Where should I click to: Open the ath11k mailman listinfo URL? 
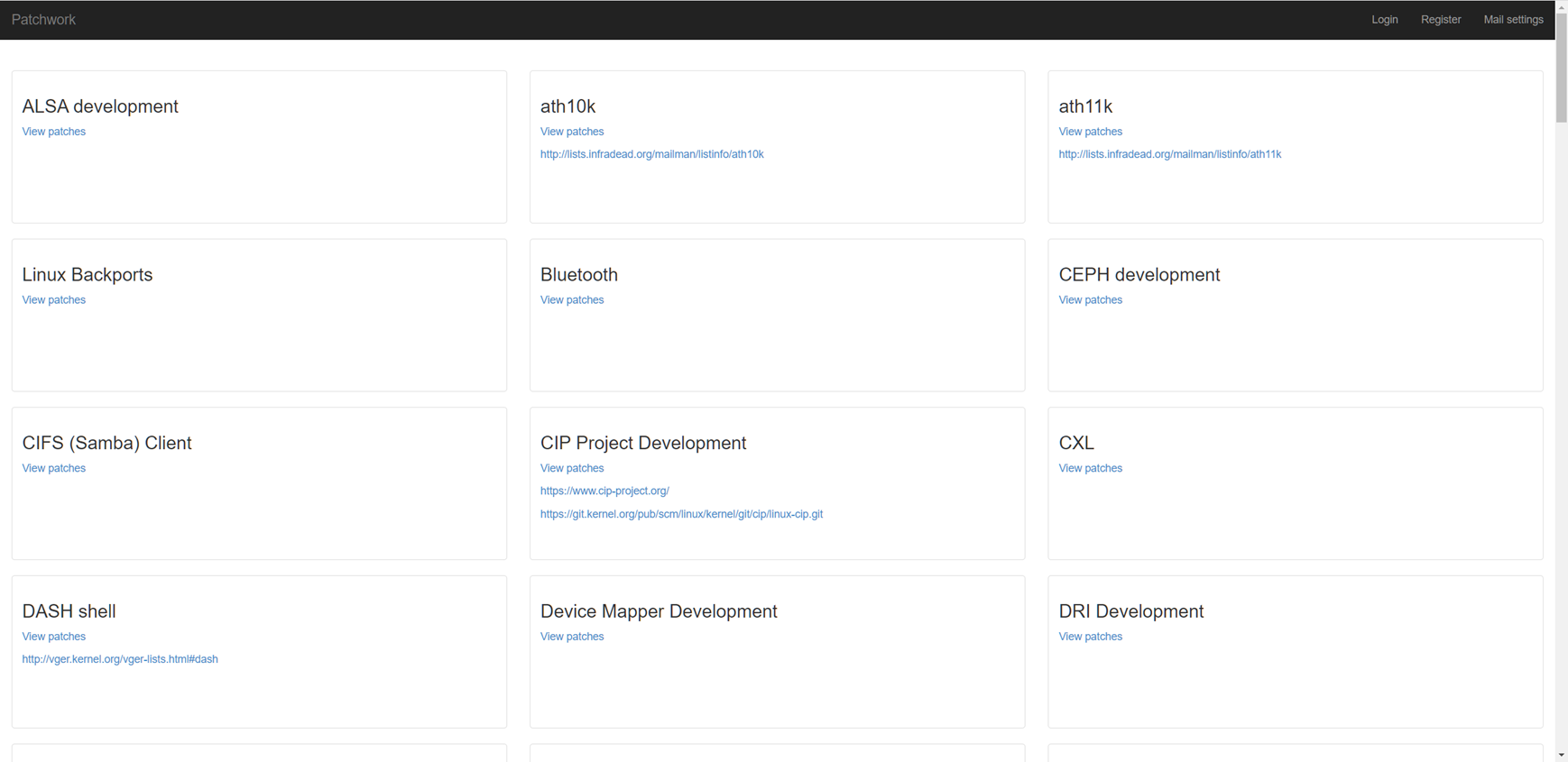1169,154
